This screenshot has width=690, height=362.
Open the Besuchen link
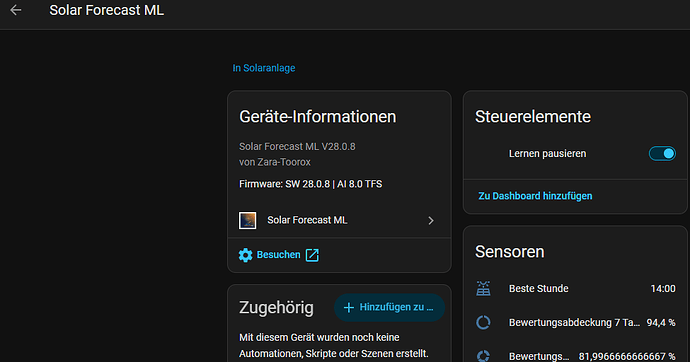tap(279, 255)
